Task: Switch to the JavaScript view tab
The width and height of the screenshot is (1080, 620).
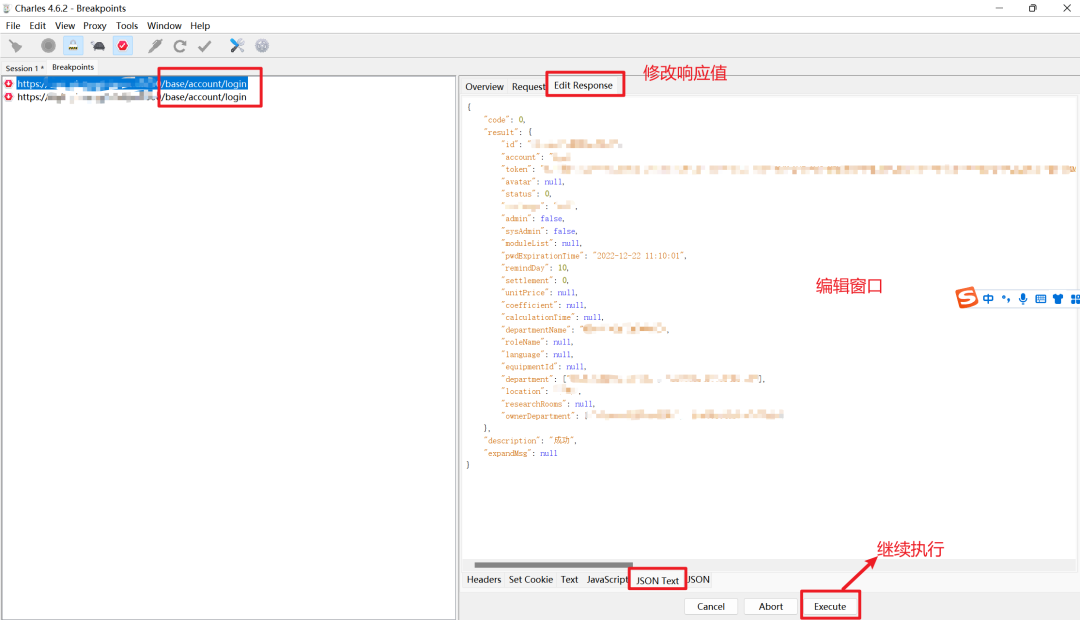Action: (607, 579)
